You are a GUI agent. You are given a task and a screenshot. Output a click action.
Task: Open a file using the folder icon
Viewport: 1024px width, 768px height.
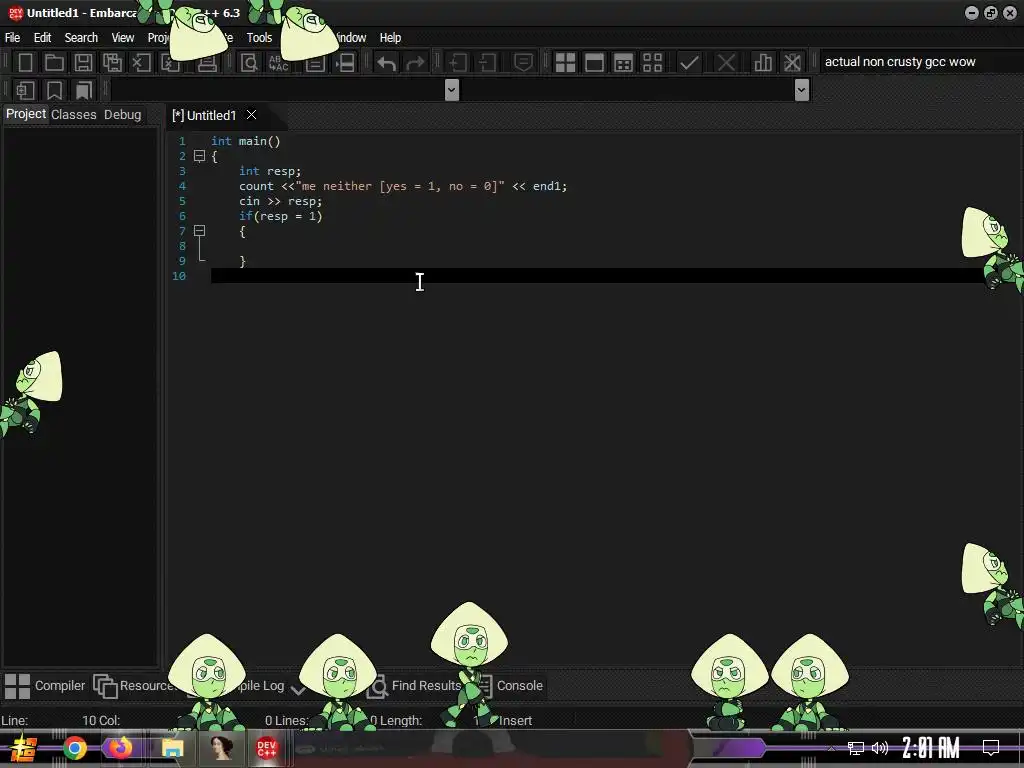54,63
